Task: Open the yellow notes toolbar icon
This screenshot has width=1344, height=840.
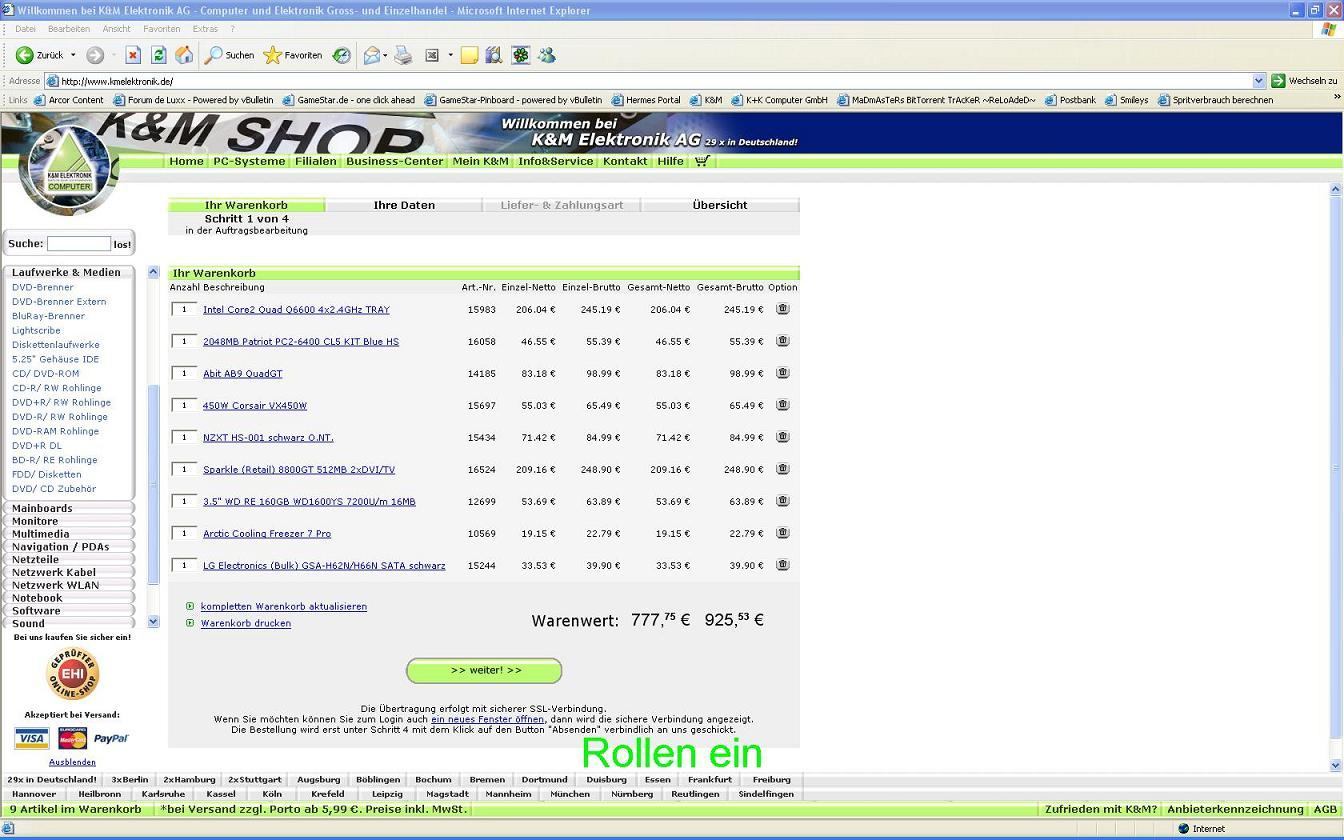Action: tap(469, 55)
